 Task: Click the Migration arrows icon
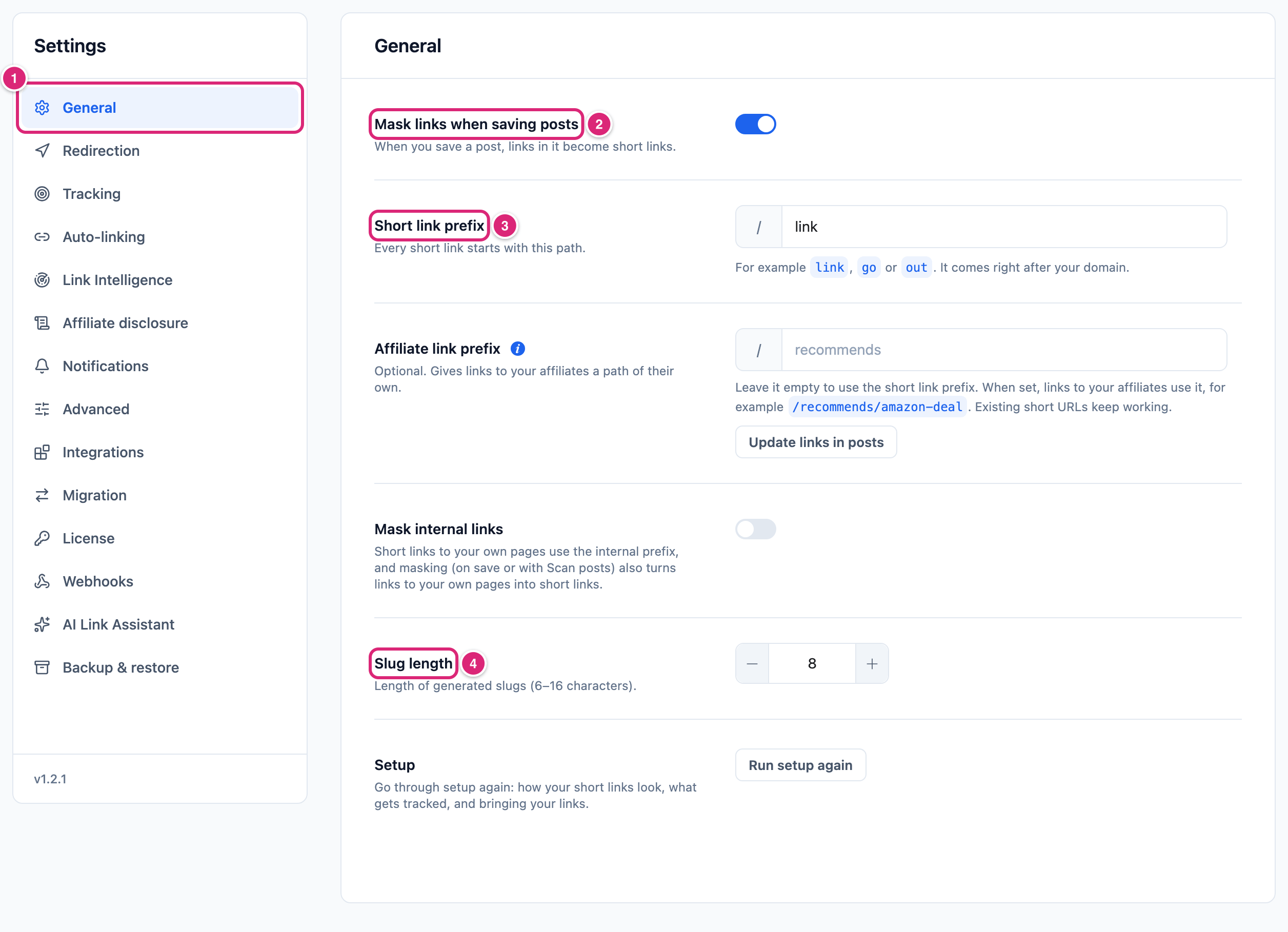(x=42, y=495)
